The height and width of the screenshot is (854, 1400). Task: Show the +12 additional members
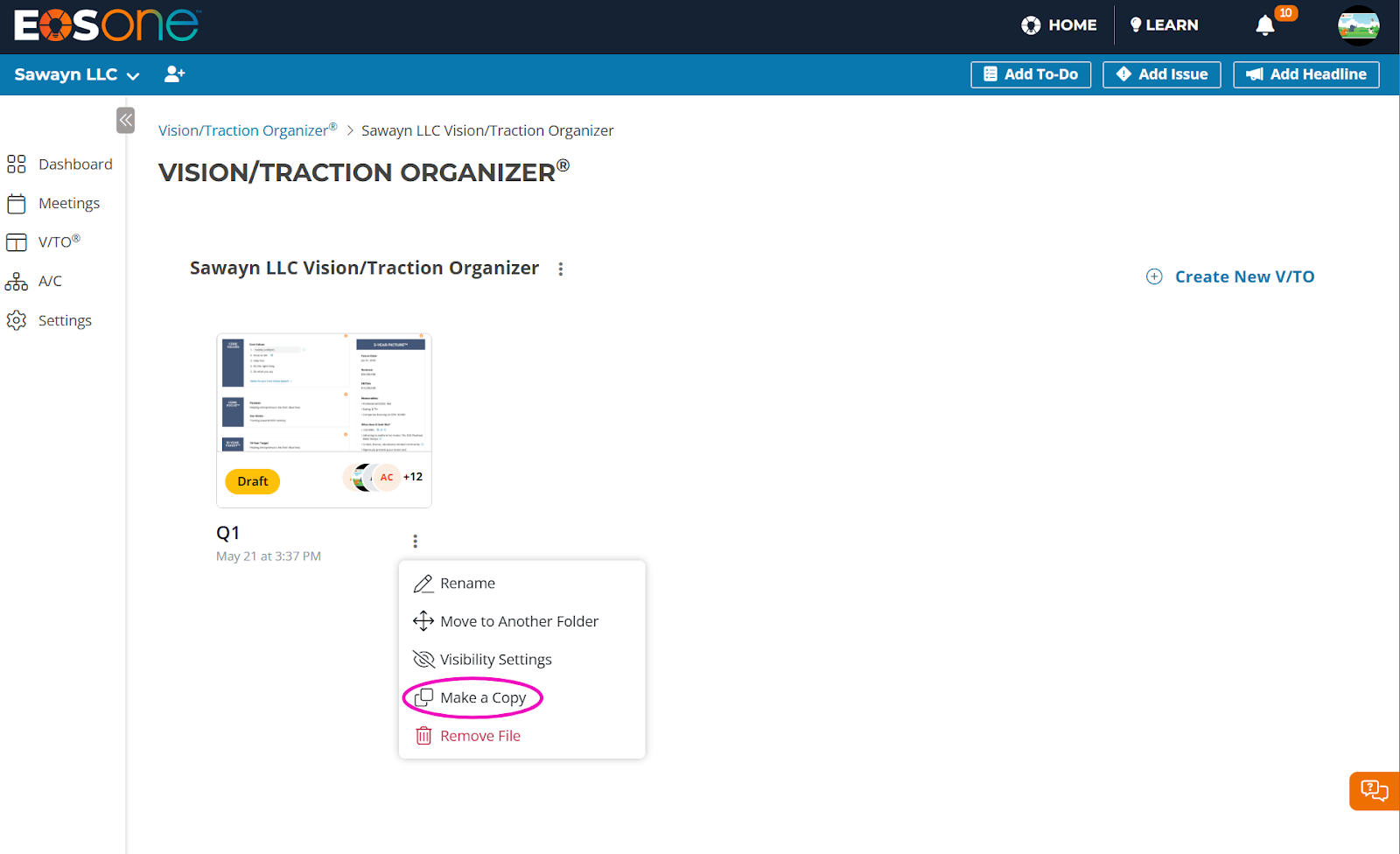(x=413, y=477)
